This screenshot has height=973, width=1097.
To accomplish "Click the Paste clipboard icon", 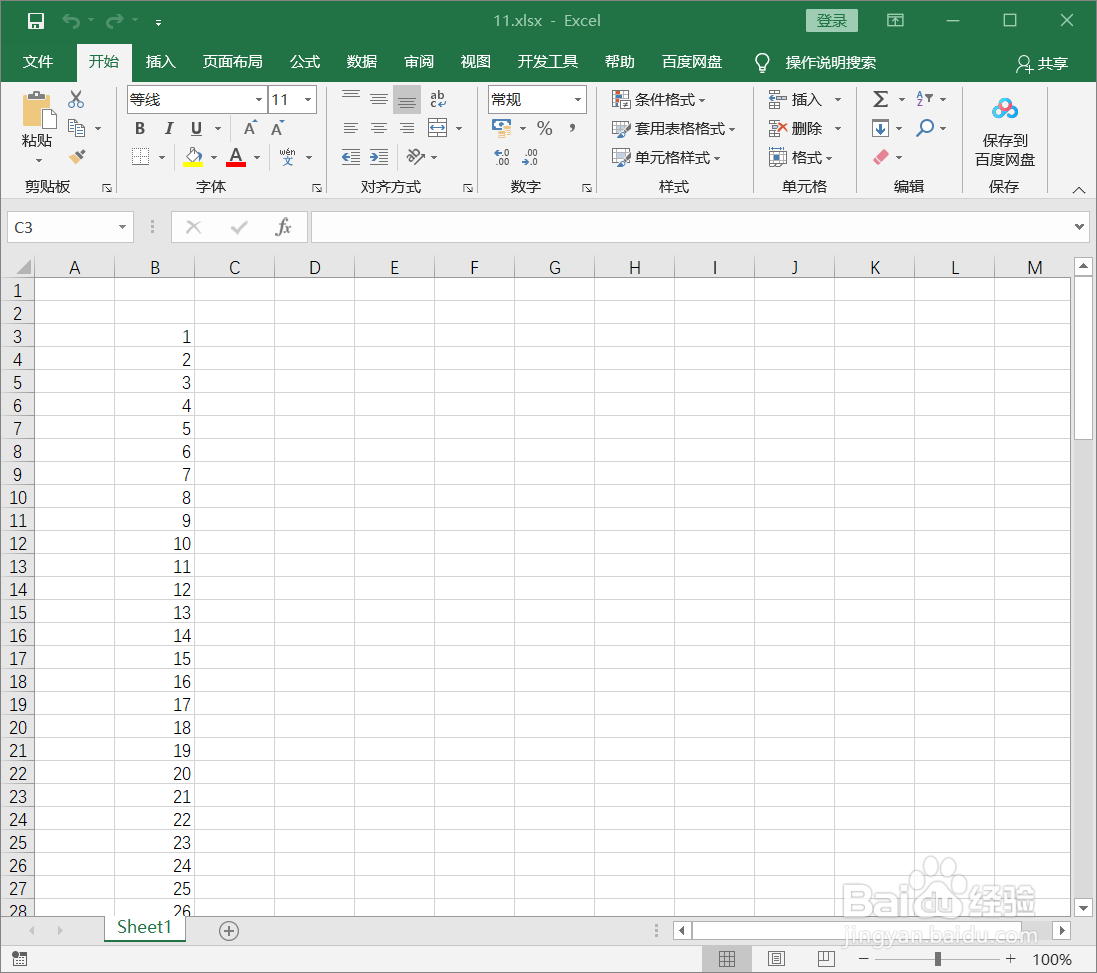I will click(x=38, y=110).
